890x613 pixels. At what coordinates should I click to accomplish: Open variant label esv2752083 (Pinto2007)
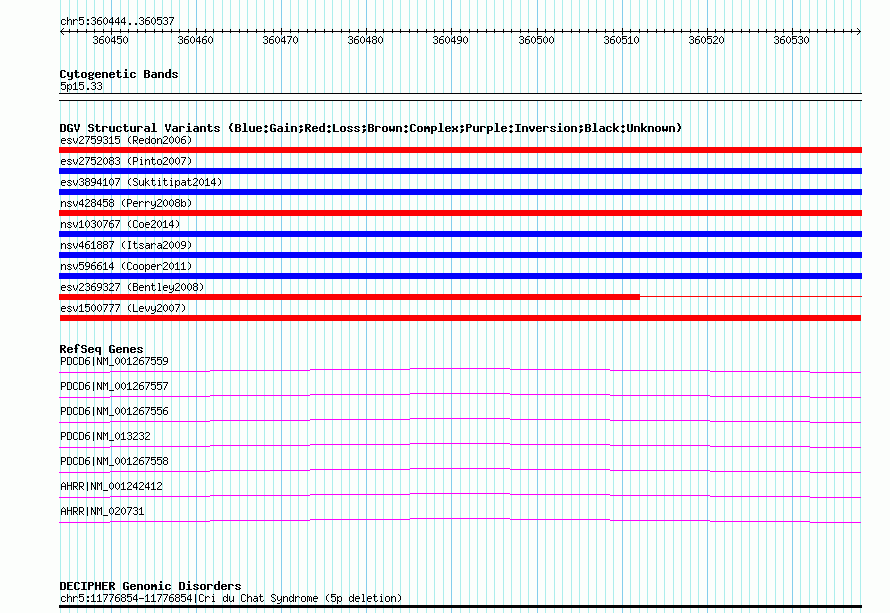[x=126, y=161]
